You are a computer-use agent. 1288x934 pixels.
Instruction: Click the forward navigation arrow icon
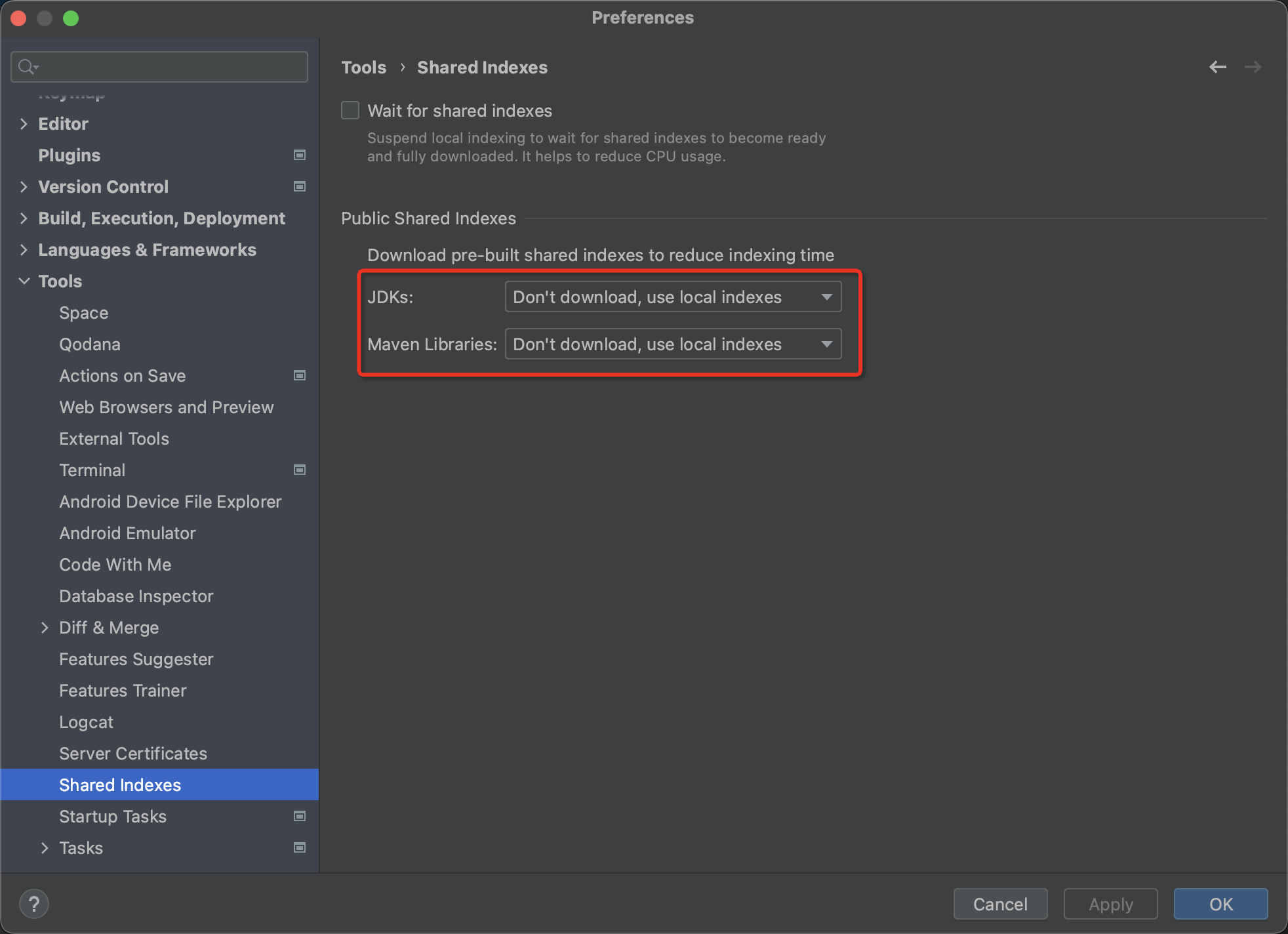pyautogui.click(x=1253, y=67)
